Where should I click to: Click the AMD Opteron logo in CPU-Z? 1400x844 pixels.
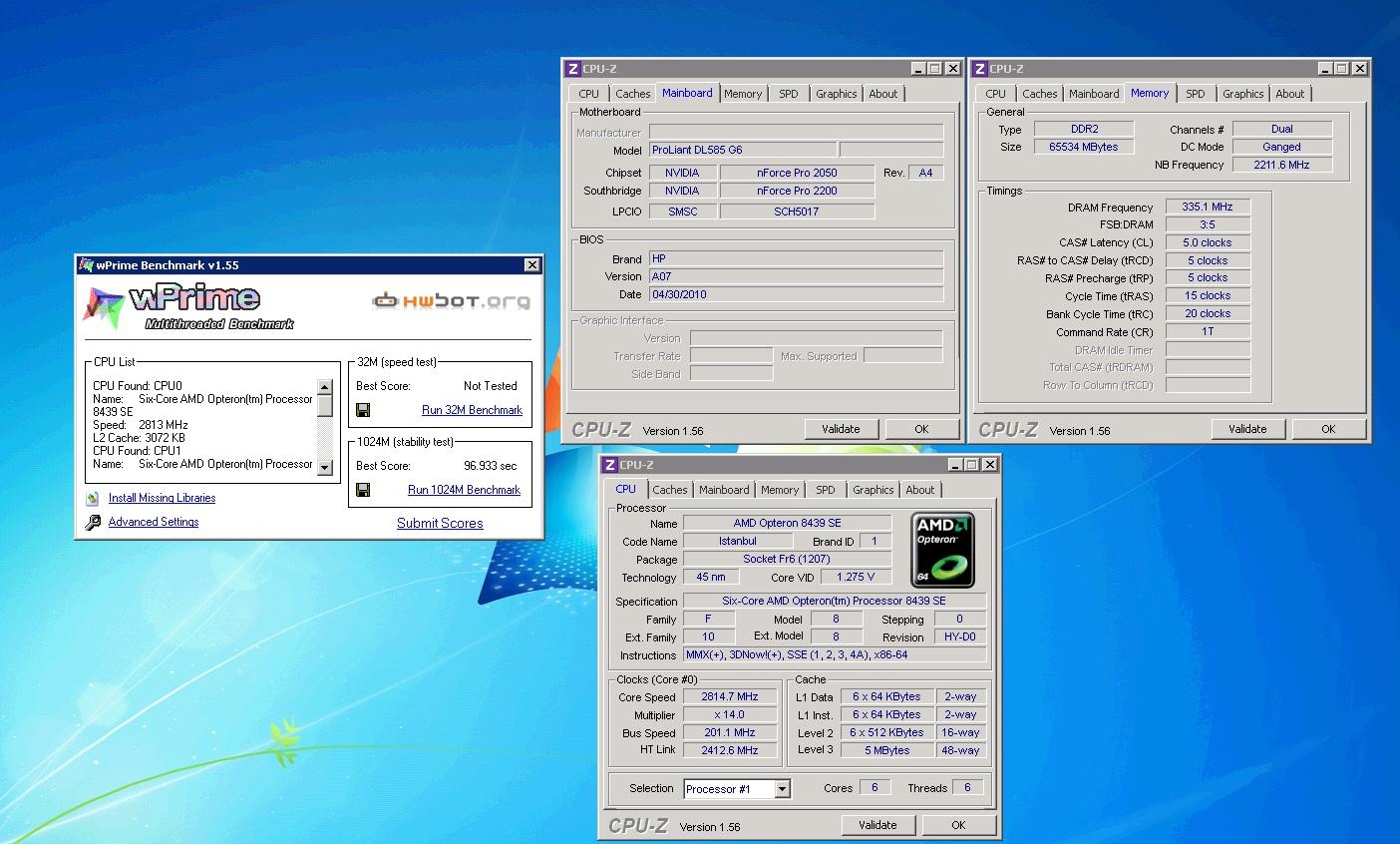tap(942, 550)
